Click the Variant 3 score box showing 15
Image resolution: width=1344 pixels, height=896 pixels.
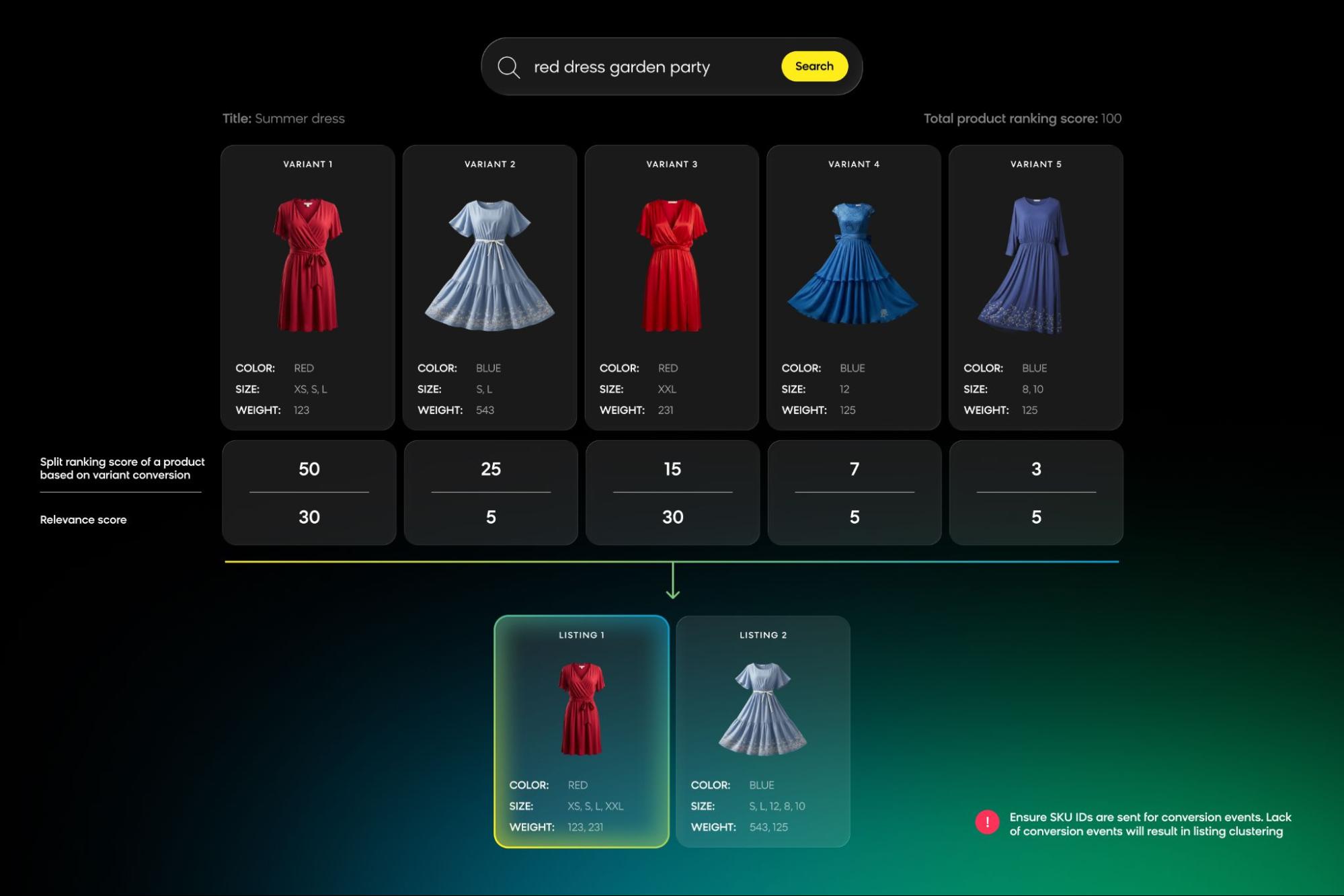(x=672, y=492)
